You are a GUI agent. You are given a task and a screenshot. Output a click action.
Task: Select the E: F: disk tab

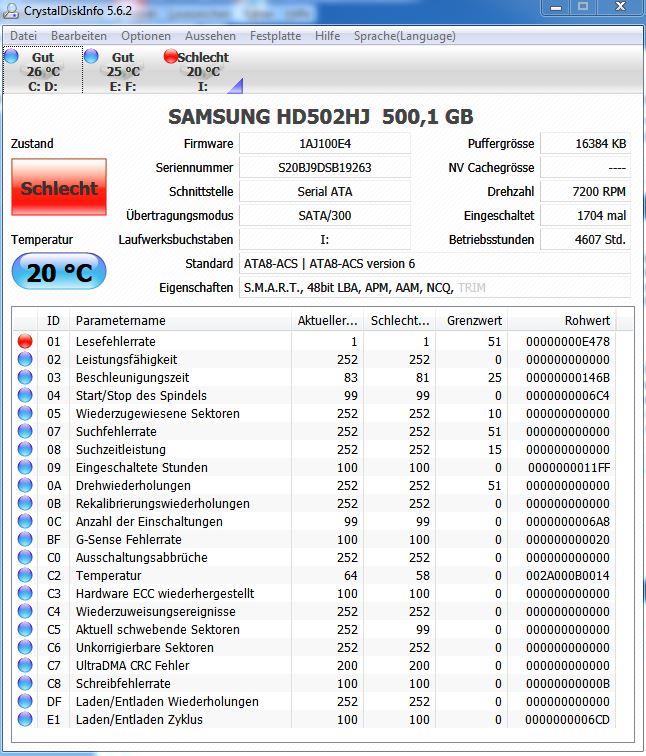[123, 71]
